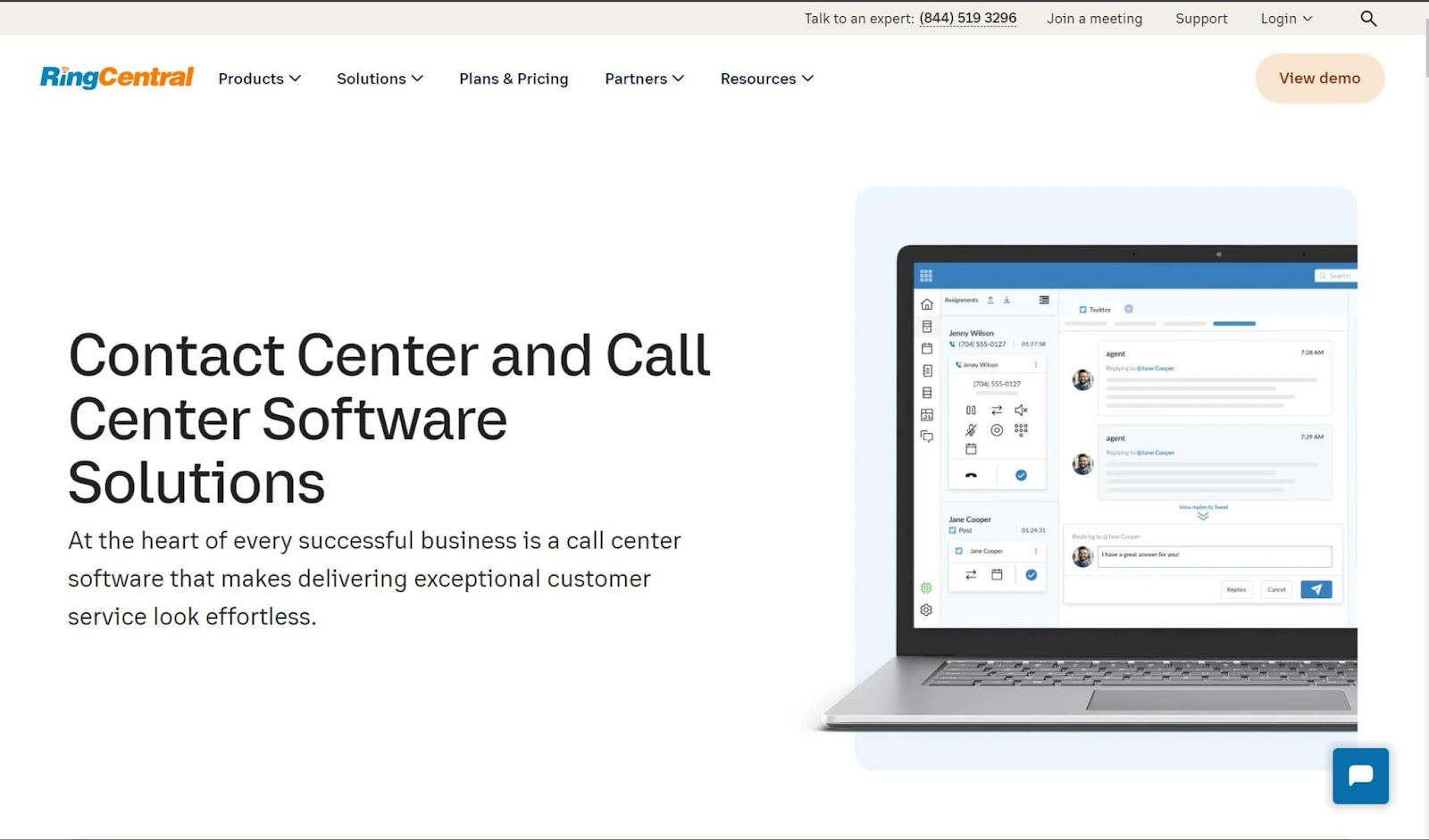
Task: Expand the View replies to Tweet chevron
Action: [x=1203, y=516]
